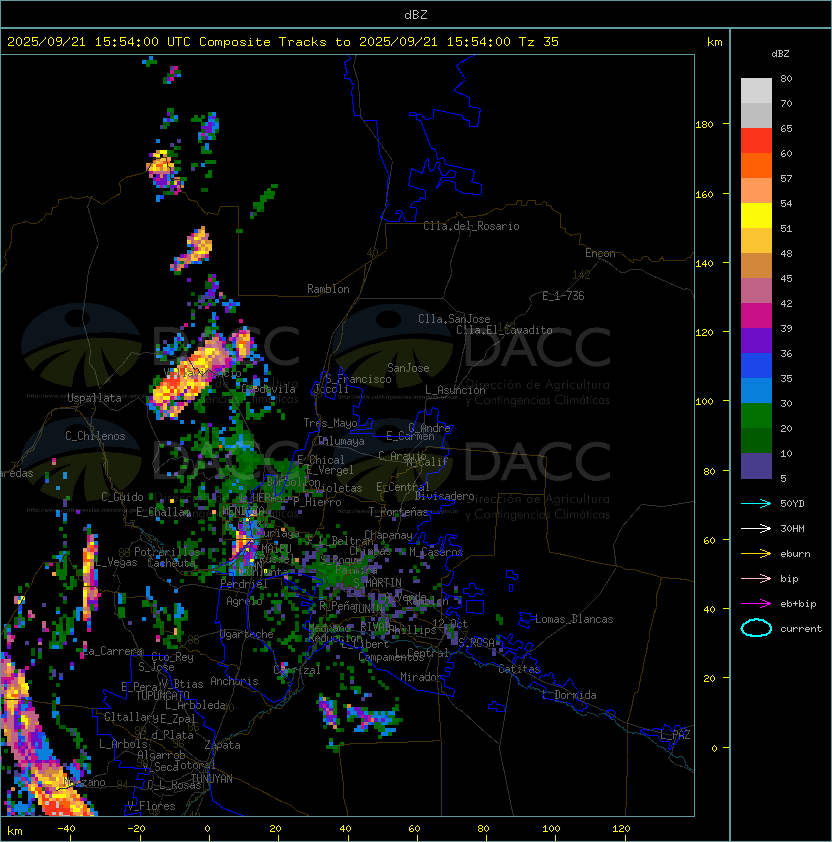Click the magenta eb+bip arrow legend icon
This screenshot has width=832, height=842.
tap(756, 604)
